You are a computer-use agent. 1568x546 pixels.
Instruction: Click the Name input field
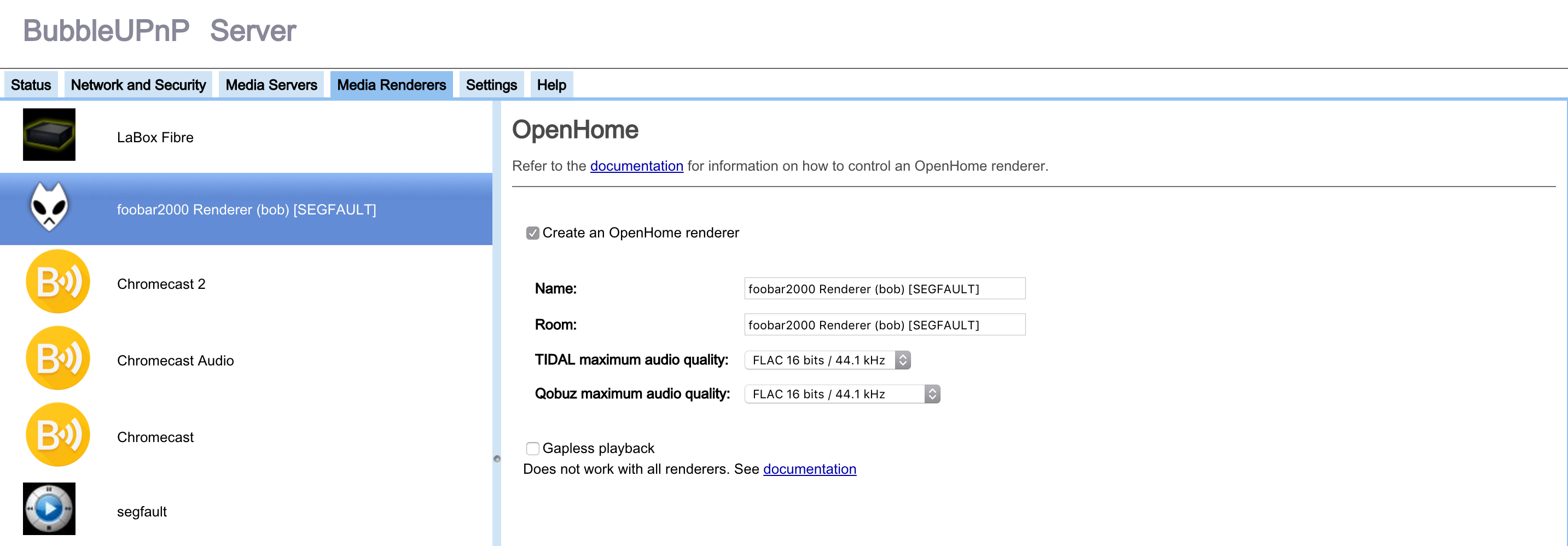coord(885,288)
